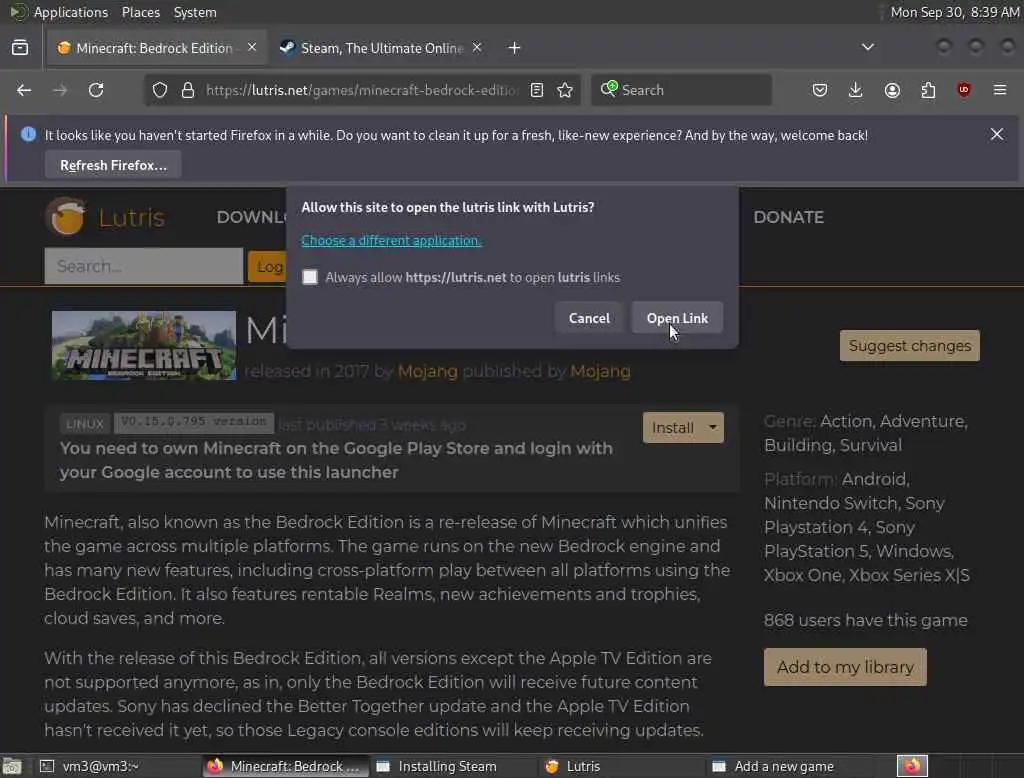Screen dimensions: 1024x778
Task: Open the Firefox account icon
Action: pyautogui.click(x=892, y=90)
